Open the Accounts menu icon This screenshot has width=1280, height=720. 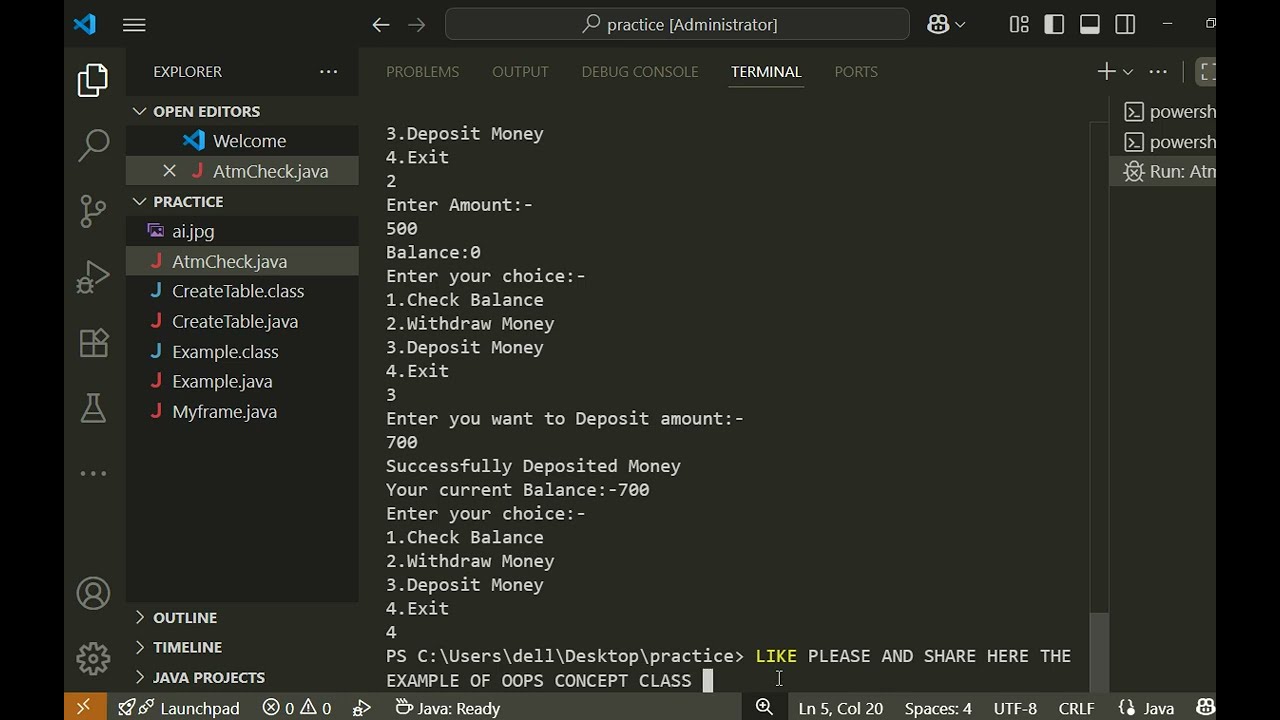click(x=93, y=594)
